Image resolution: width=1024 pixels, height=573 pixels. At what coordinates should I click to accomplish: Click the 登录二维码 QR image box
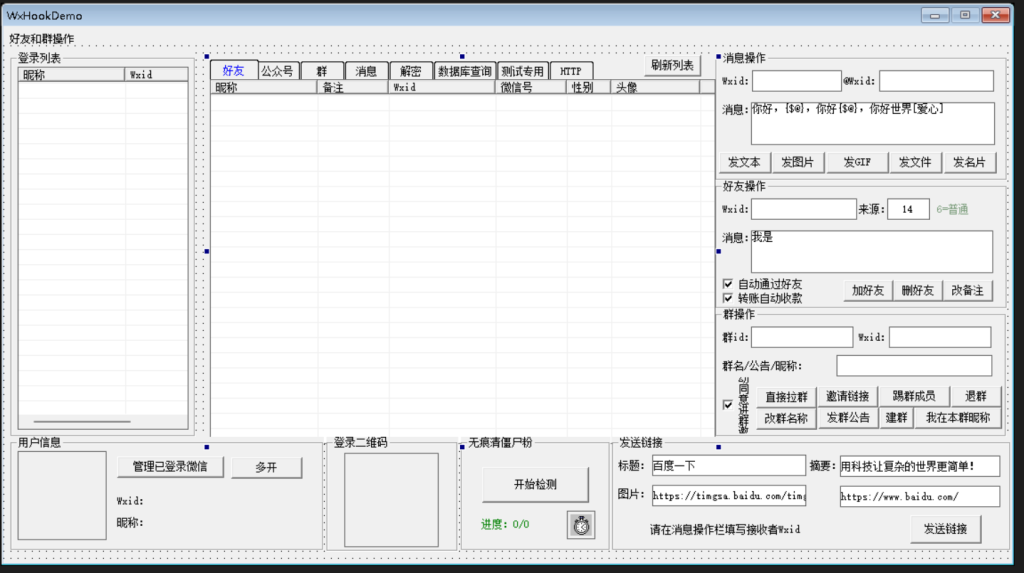click(391, 500)
